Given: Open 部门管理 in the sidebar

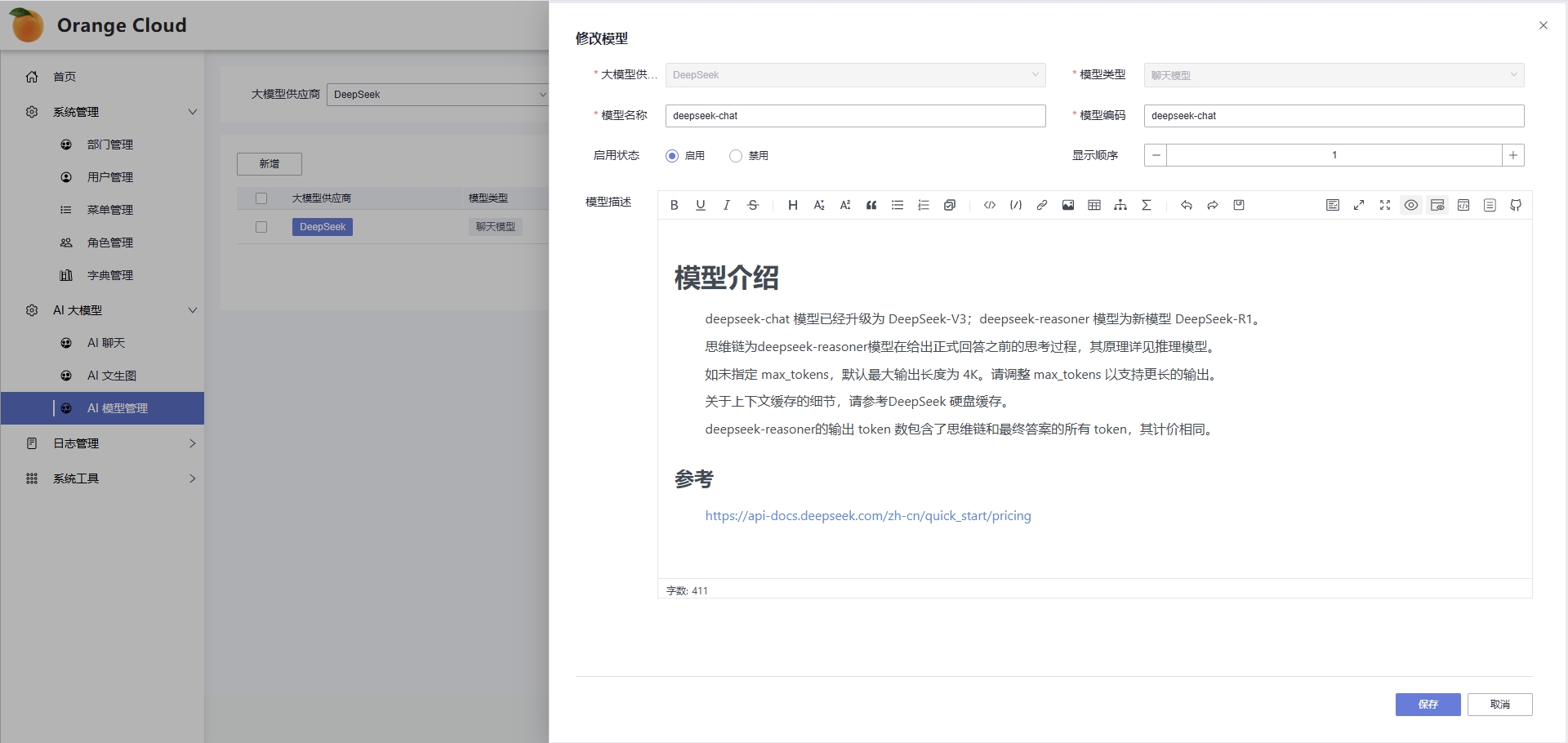Looking at the screenshot, I should pos(102,145).
